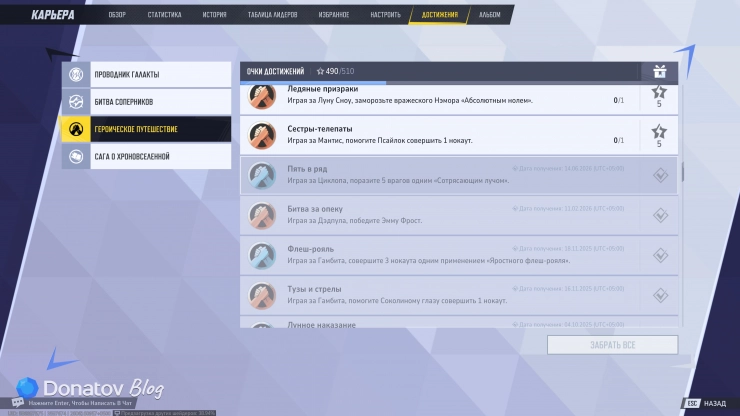Select the Сага о хроновселенной category
Viewport: 740px width, 416px height.
point(146,156)
